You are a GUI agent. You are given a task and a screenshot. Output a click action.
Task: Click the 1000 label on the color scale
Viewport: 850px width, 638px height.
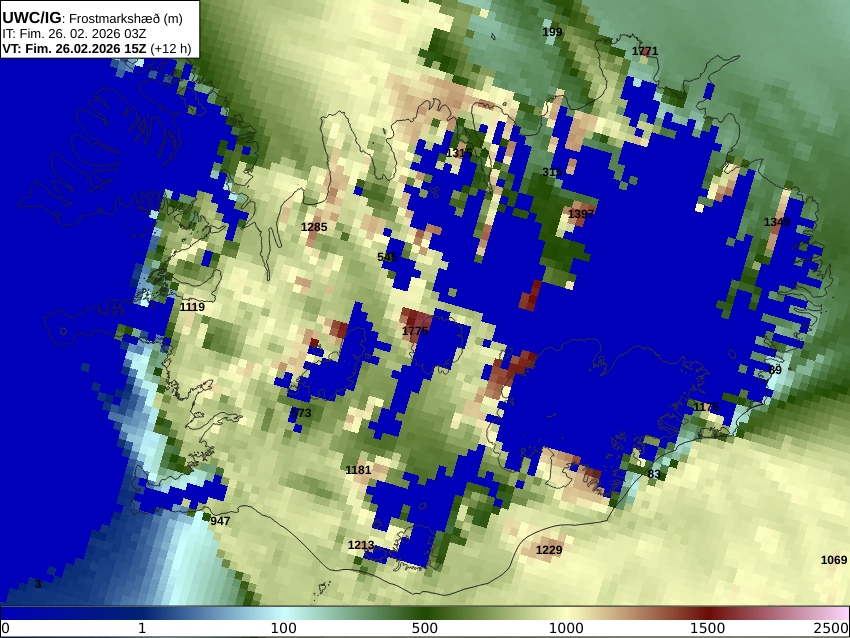pyautogui.click(x=566, y=629)
